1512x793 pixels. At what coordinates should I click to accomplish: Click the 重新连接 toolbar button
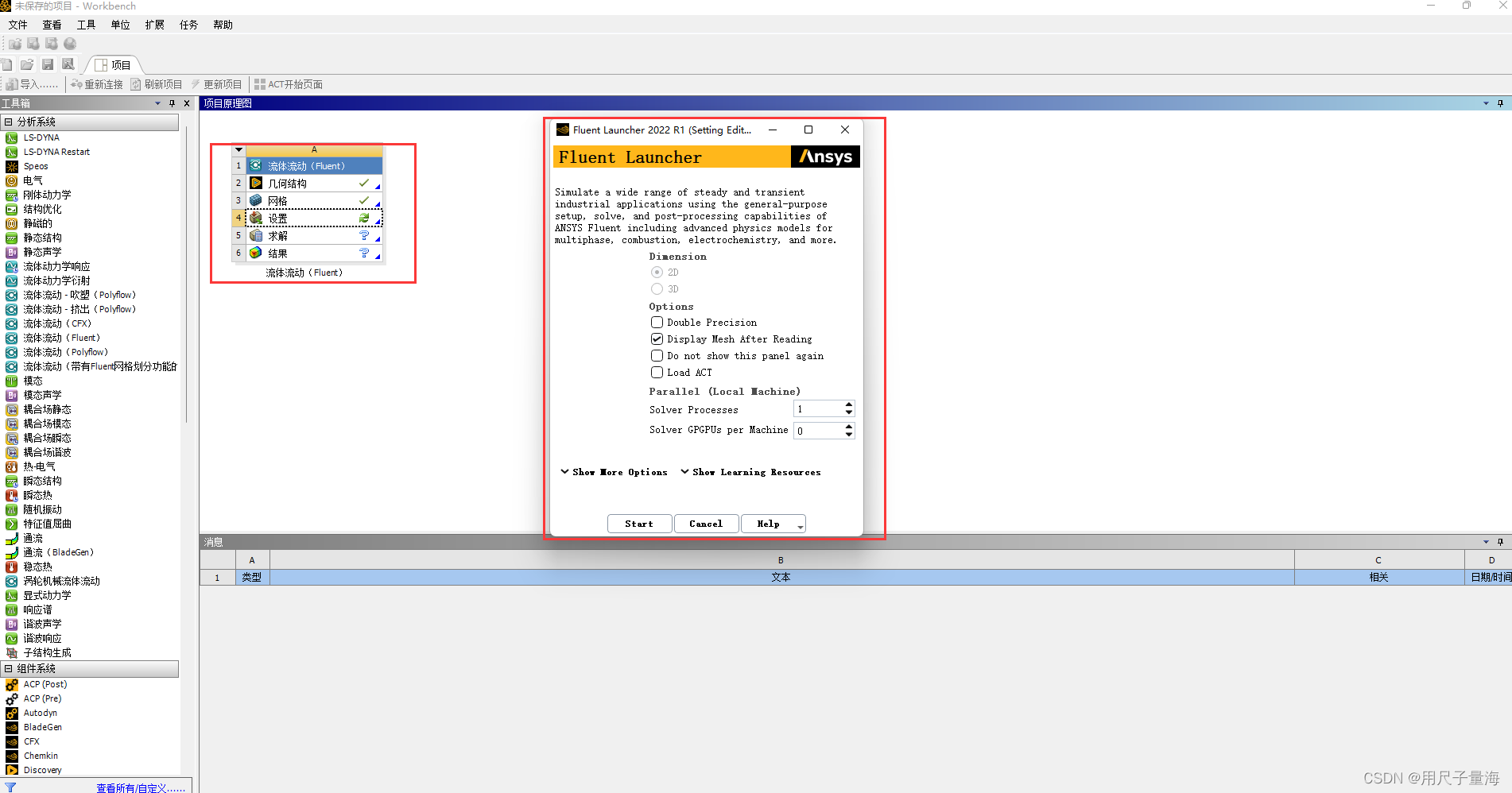coord(97,84)
